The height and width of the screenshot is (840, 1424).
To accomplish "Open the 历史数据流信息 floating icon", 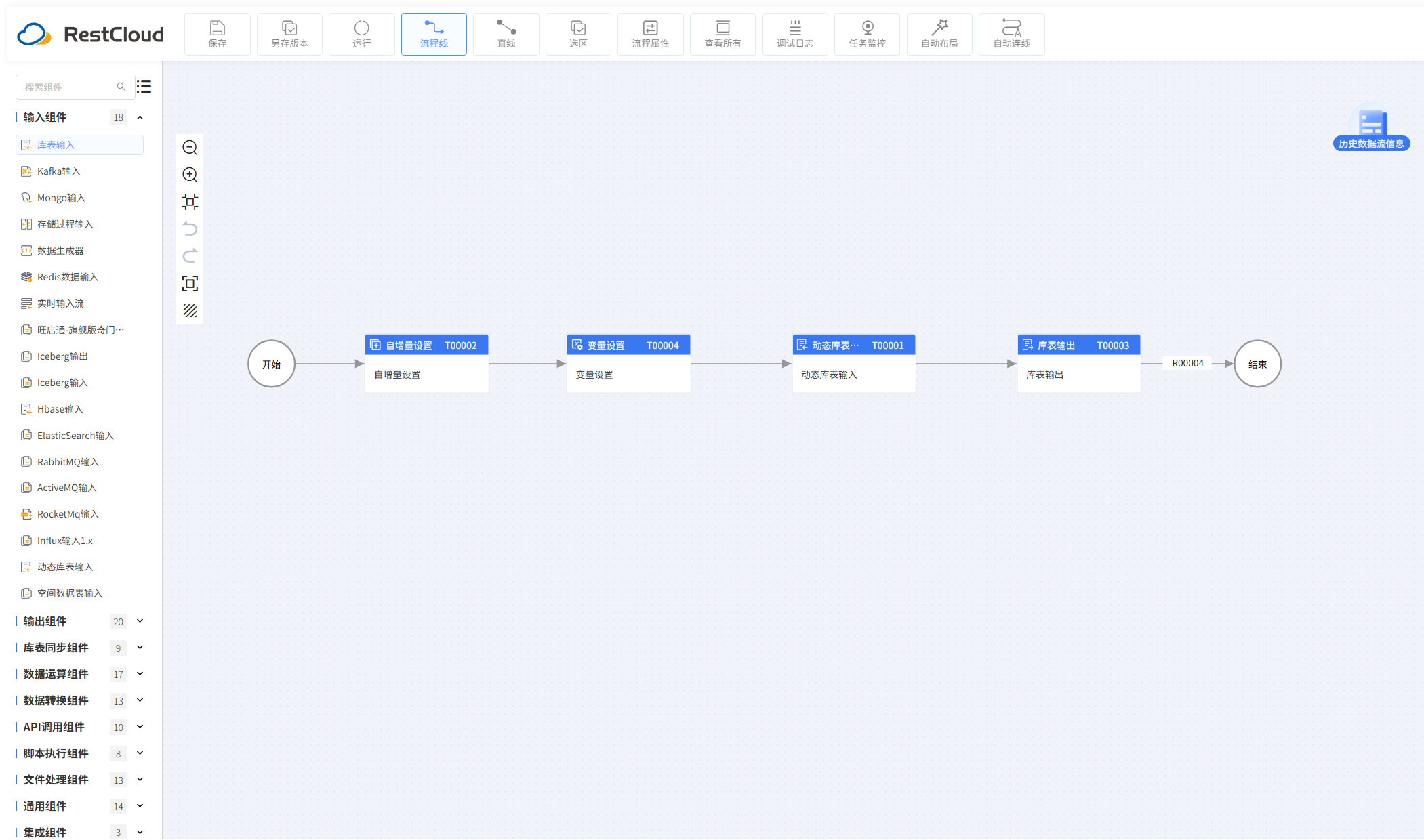I will 1371,129.
